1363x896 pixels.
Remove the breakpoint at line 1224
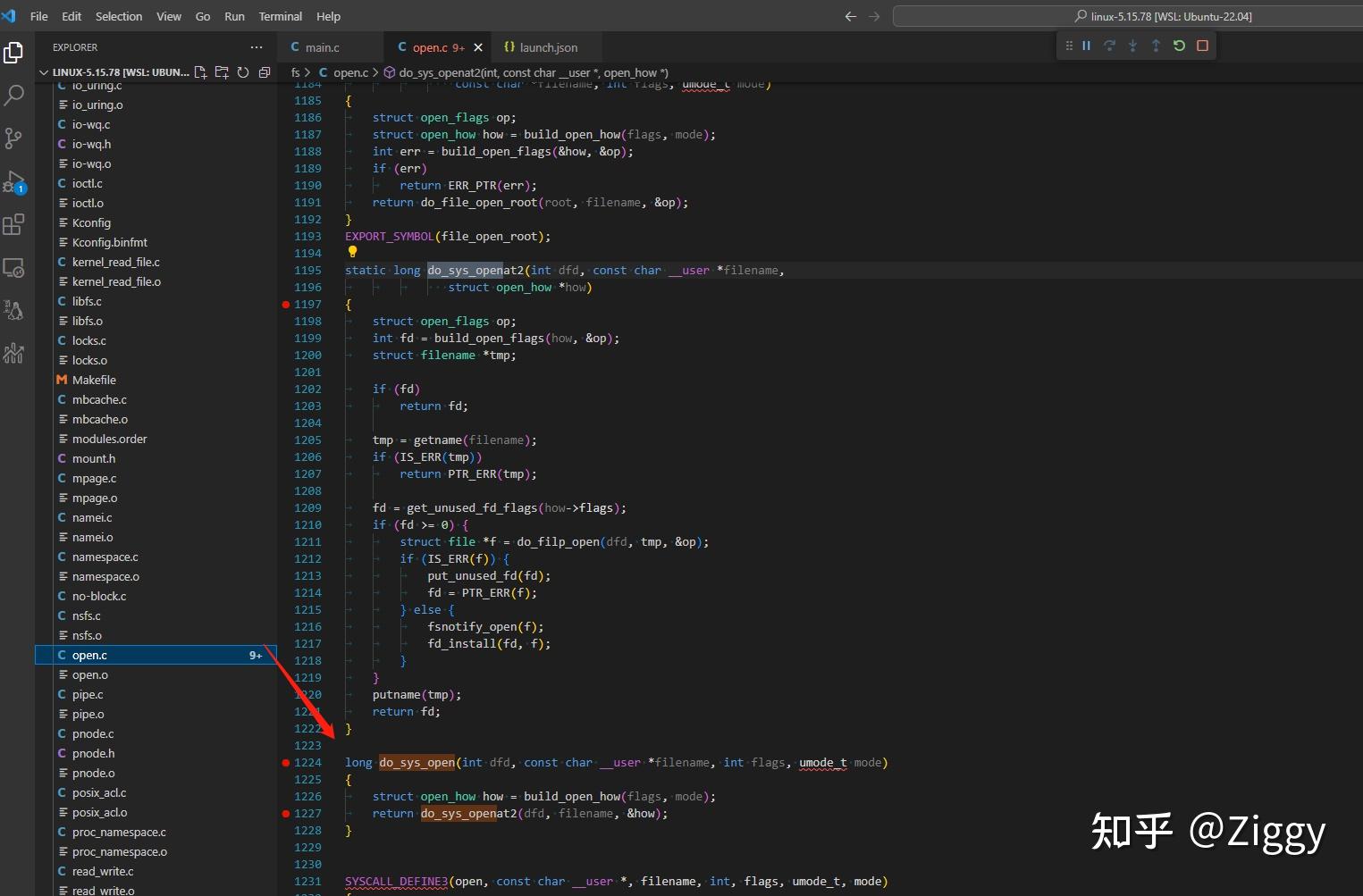tap(286, 763)
